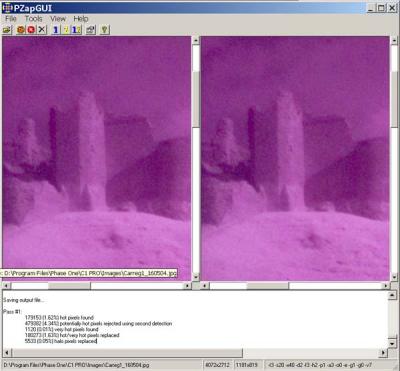Click left pane horizontal scrollbar thumb
The height and width of the screenshot is (371, 400).
[69, 286]
